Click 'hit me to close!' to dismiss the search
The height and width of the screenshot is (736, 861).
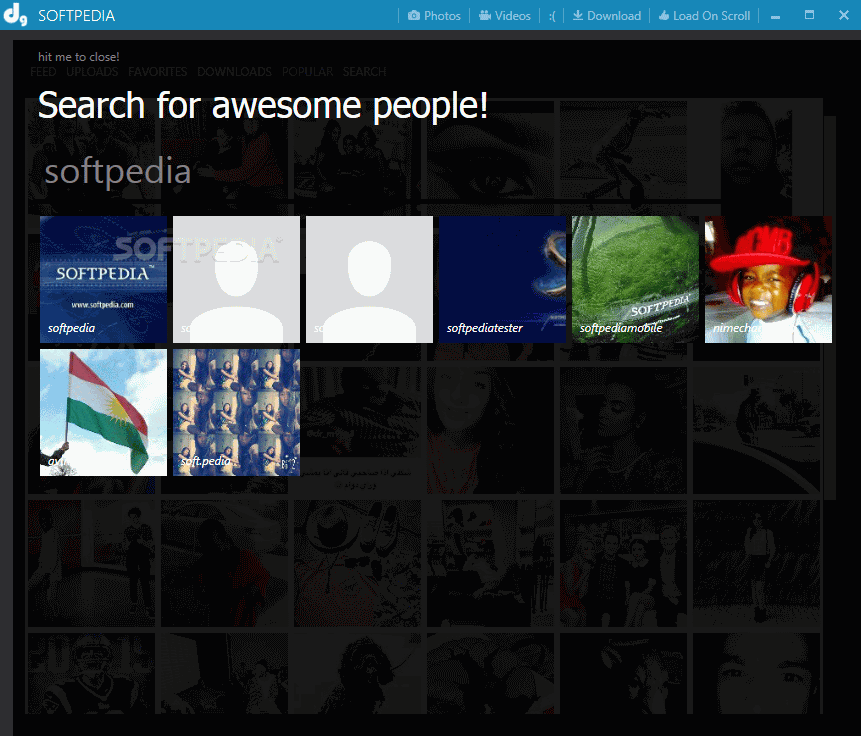click(x=79, y=57)
